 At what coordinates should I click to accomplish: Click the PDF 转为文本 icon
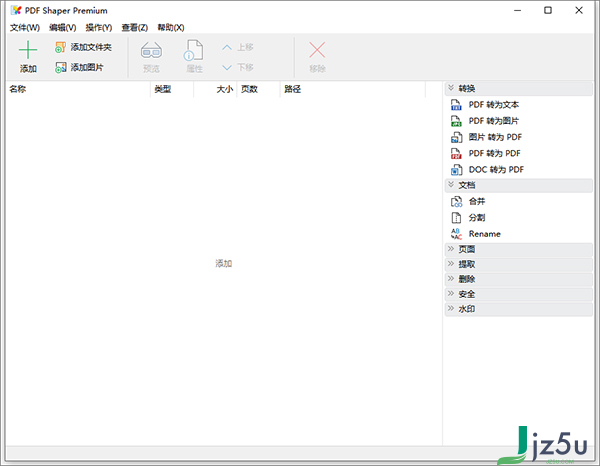click(x=456, y=105)
